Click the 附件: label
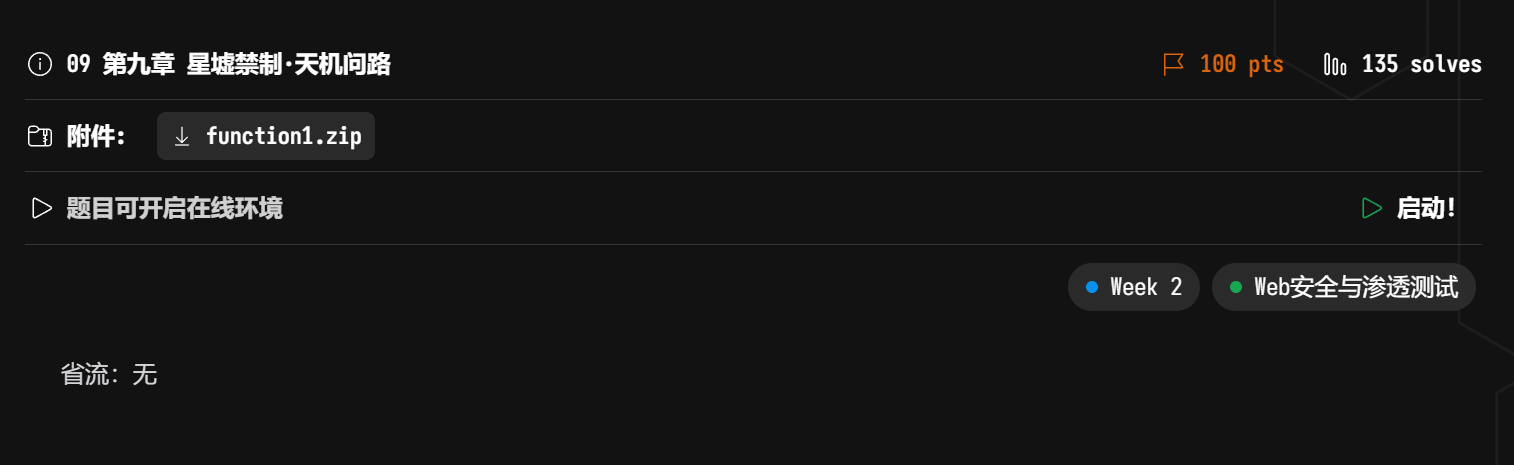The image size is (1514, 465). [x=96, y=137]
